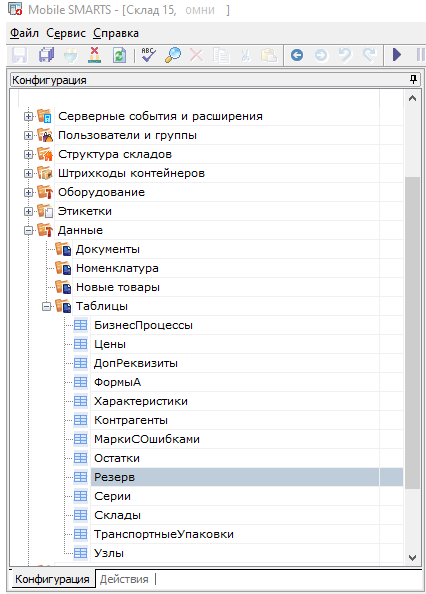The image size is (426, 594).
Task: Select the ТранспортныеУпаковки table
Action: 164,534
